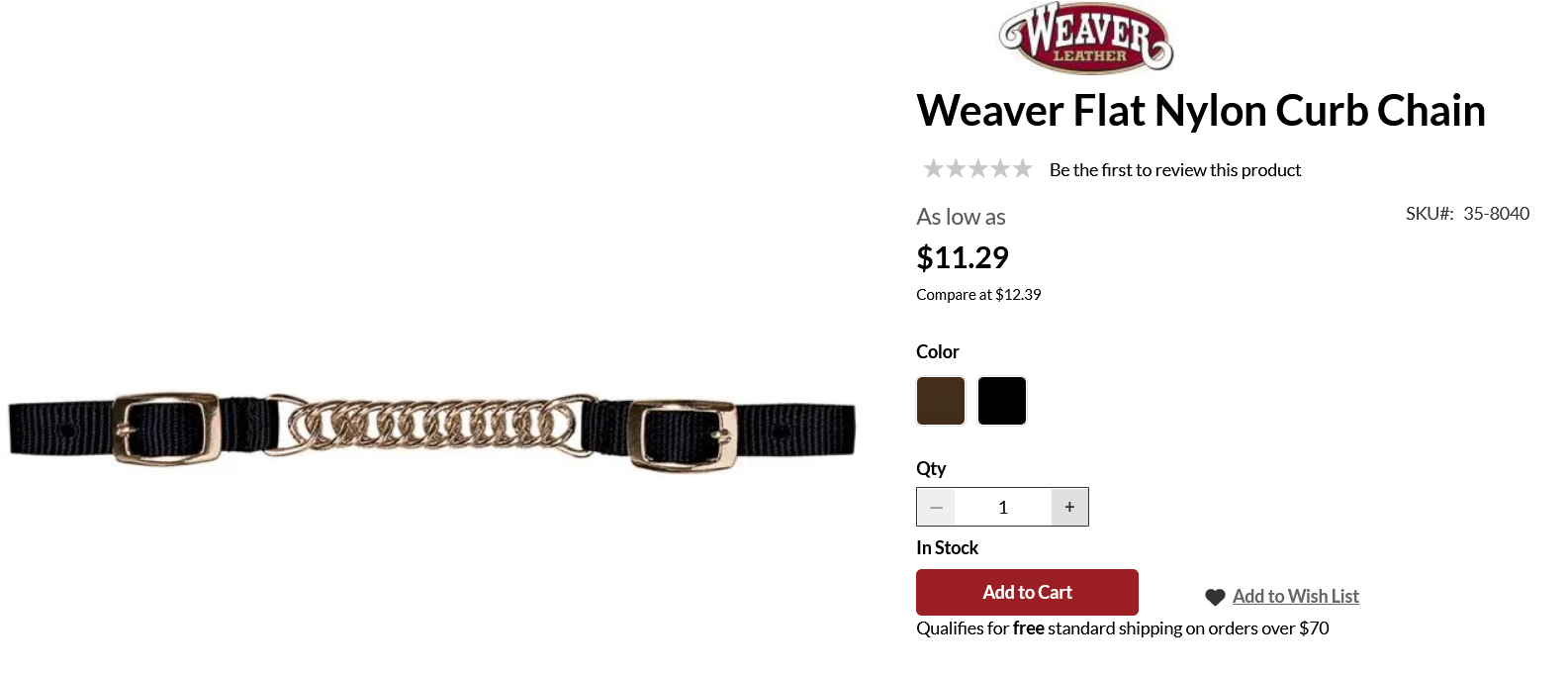Focus the Qty number field
Image resolution: width=1568 pixels, height=675 pixels.
tap(1003, 507)
